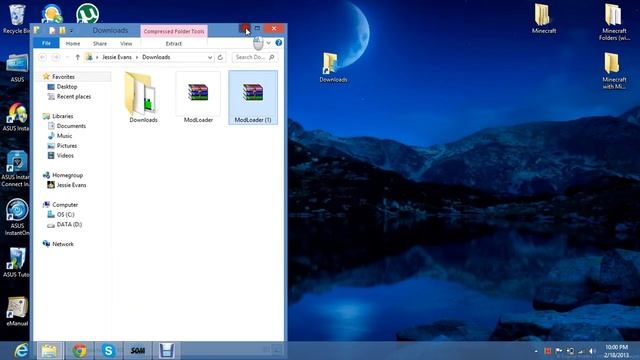This screenshot has width=640, height=360.
Task: Open Desktop under Favorites
Action: pyautogui.click(x=67, y=87)
